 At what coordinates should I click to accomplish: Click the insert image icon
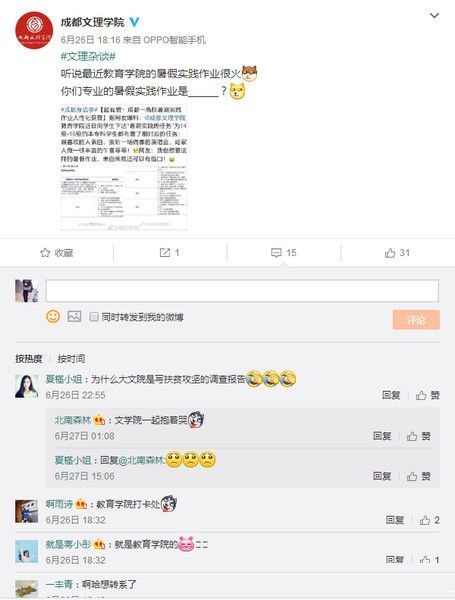coord(74,316)
